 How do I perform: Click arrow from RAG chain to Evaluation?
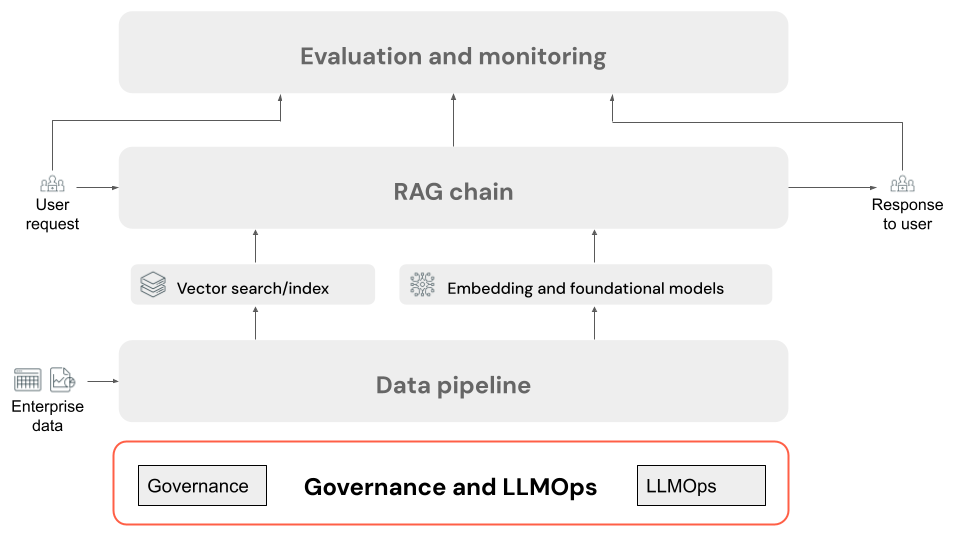[453, 120]
